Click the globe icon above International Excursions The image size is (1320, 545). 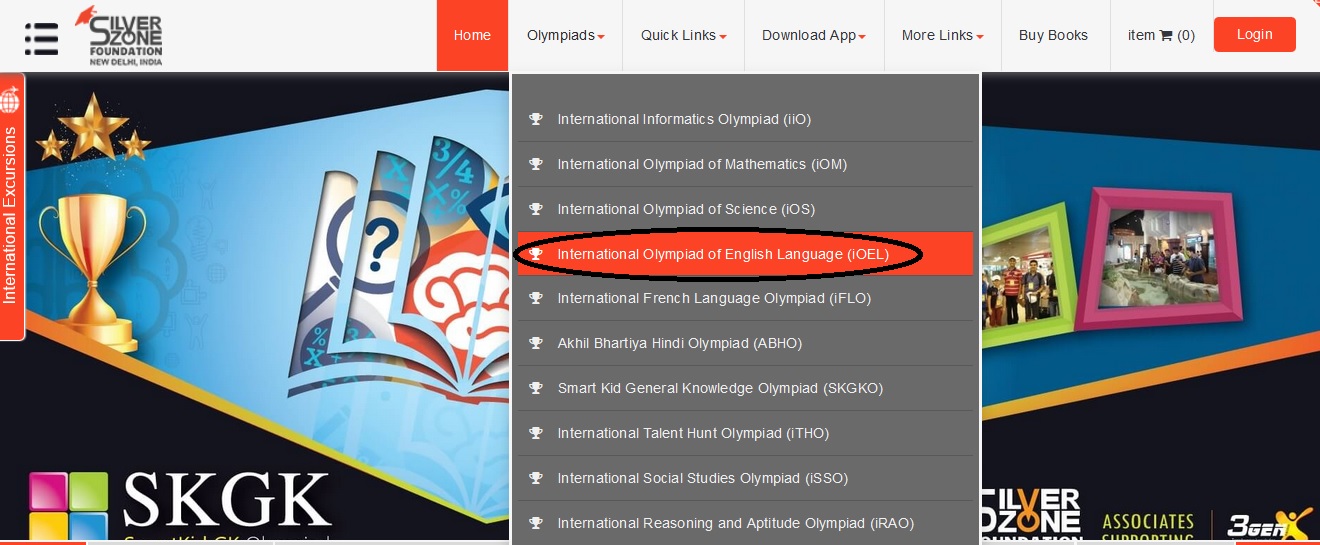(x=11, y=100)
